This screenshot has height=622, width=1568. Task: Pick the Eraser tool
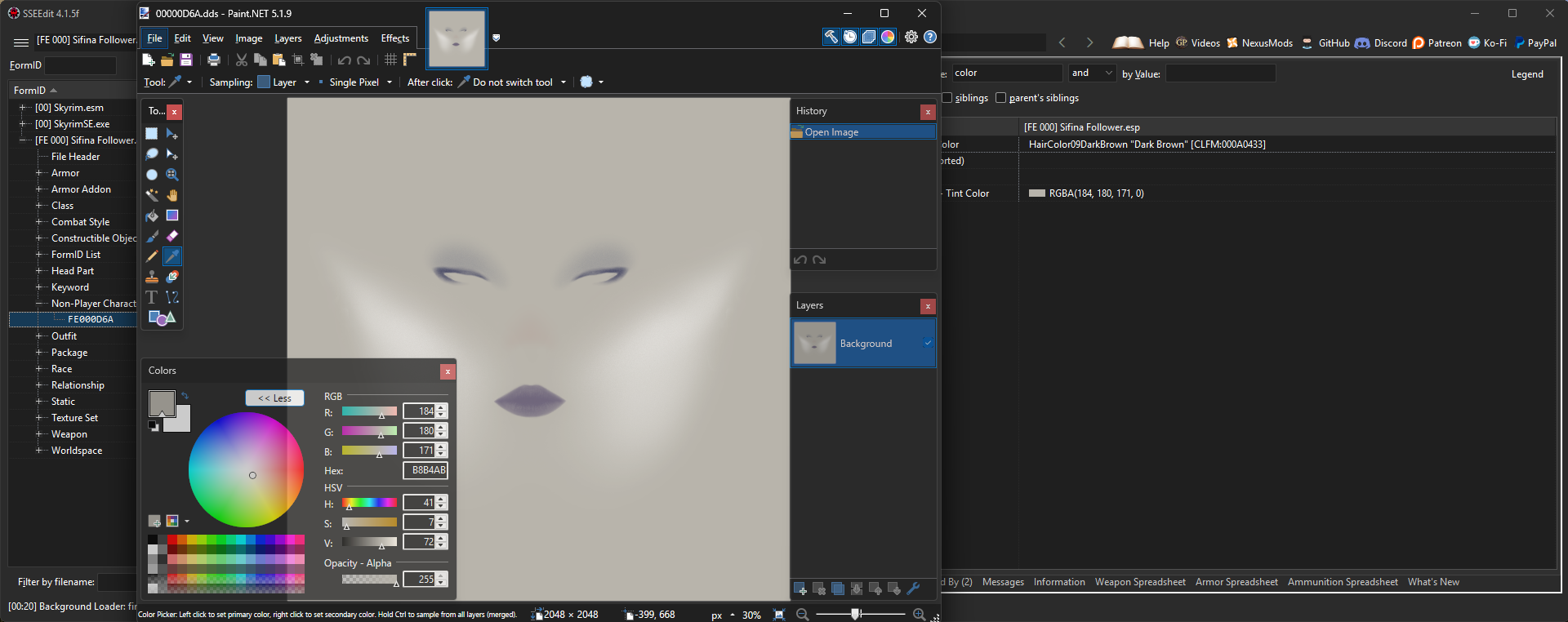coord(172,236)
